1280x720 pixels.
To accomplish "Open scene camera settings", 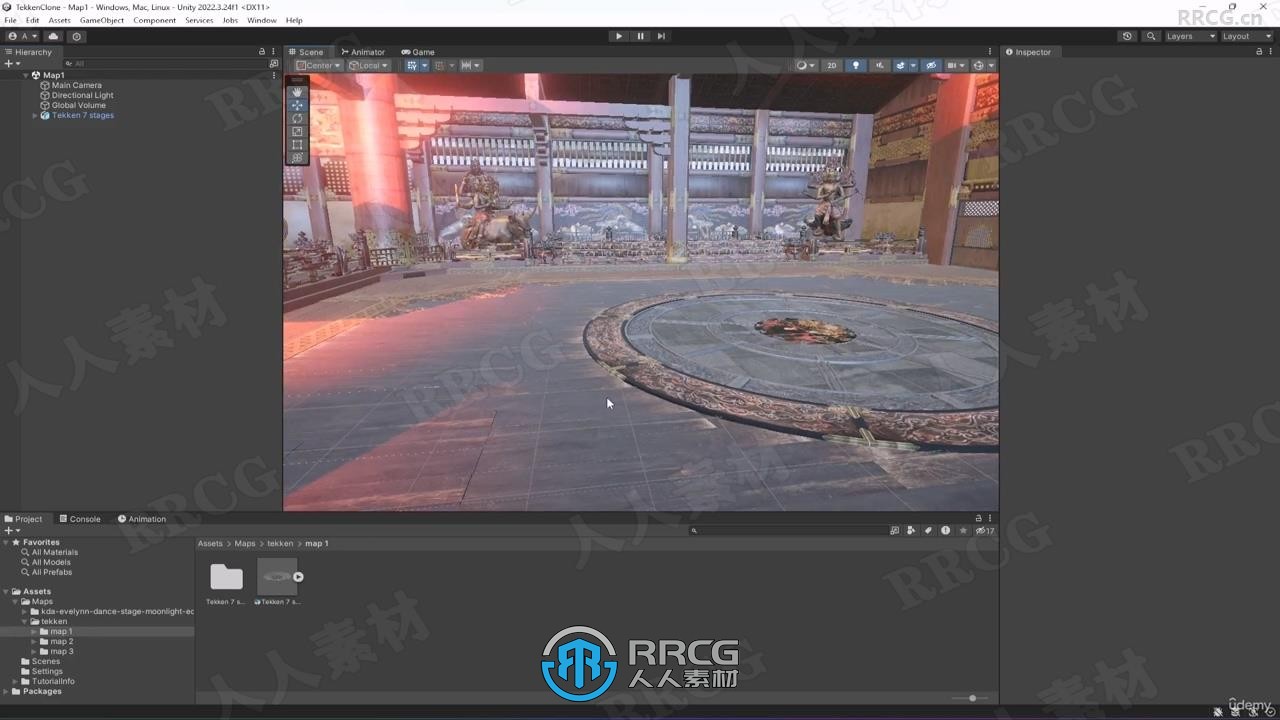I will coord(956,65).
